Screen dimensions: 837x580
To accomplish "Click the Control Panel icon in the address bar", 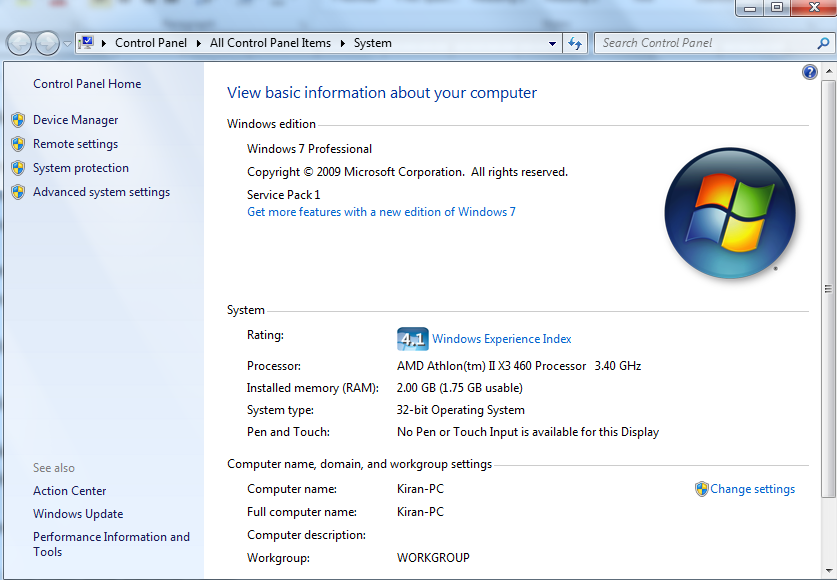I will (x=86, y=42).
